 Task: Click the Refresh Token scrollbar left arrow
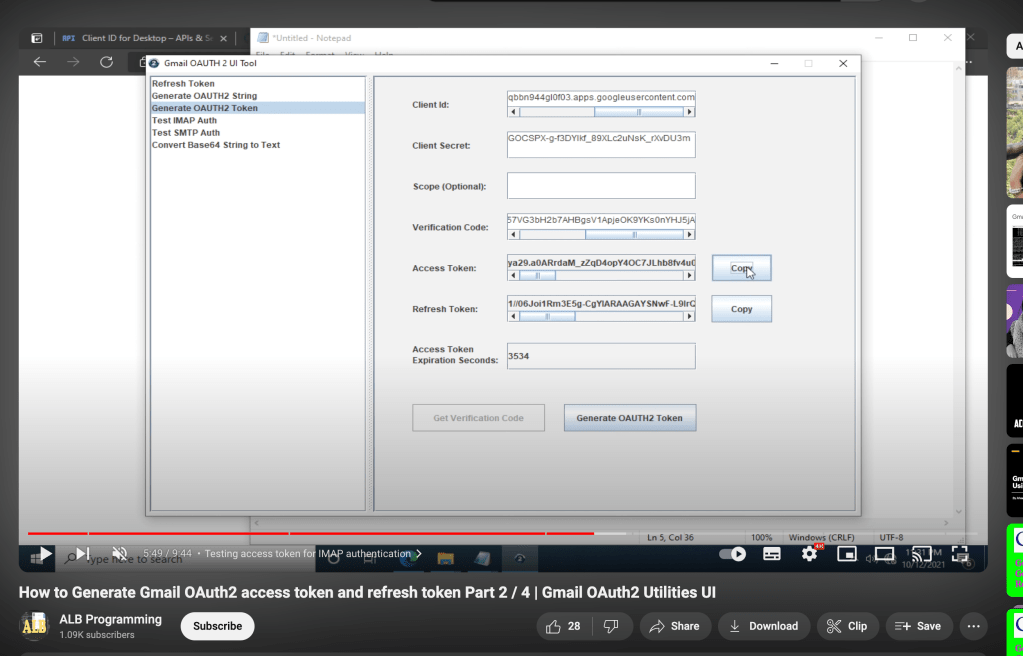514,317
